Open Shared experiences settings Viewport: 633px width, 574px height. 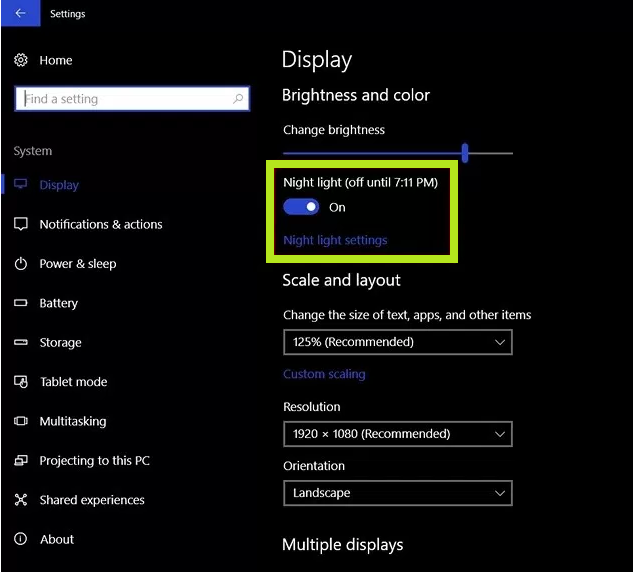92,500
